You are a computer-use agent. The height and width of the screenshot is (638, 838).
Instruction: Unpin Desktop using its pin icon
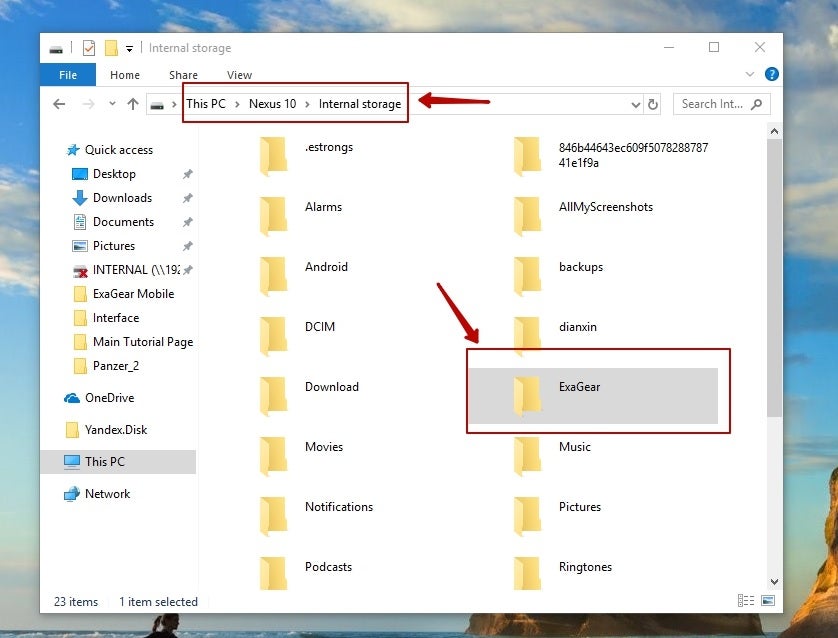click(x=188, y=174)
